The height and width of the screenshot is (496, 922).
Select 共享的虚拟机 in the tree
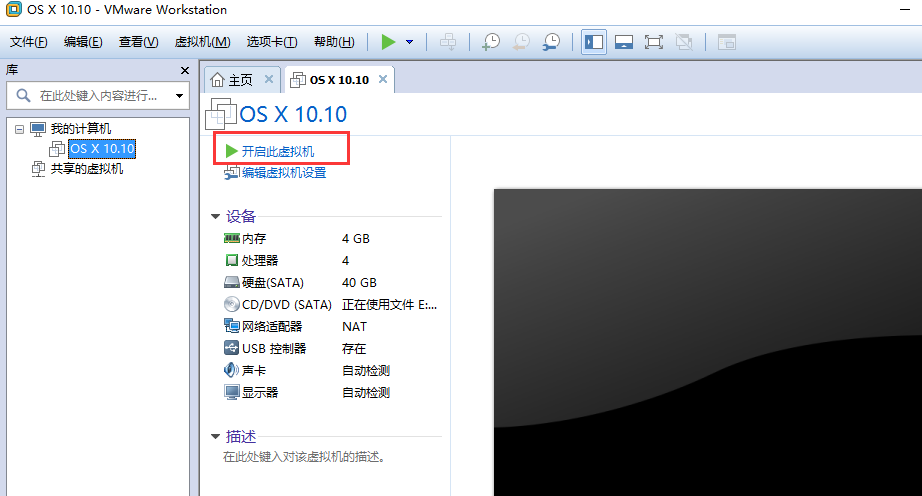pyautogui.click(x=86, y=169)
